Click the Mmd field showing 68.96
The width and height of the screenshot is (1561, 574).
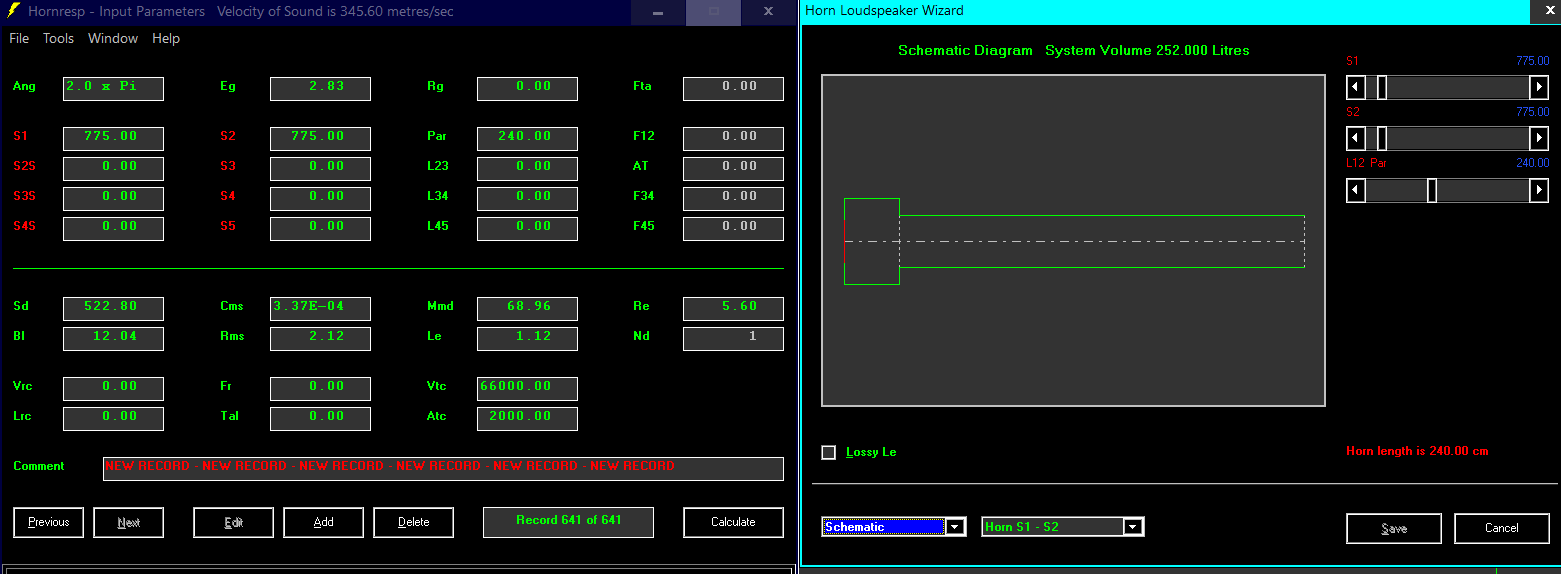click(x=527, y=308)
